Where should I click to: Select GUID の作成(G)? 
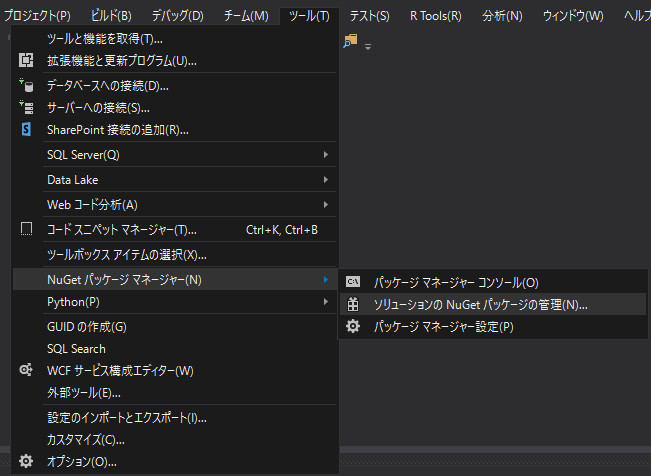click(x=175, y=326)
